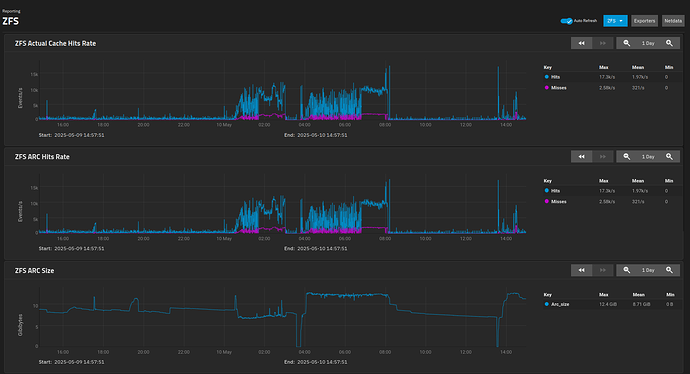Step back in ZFS Actual Cache Hits Rate chart

[581, 43]
